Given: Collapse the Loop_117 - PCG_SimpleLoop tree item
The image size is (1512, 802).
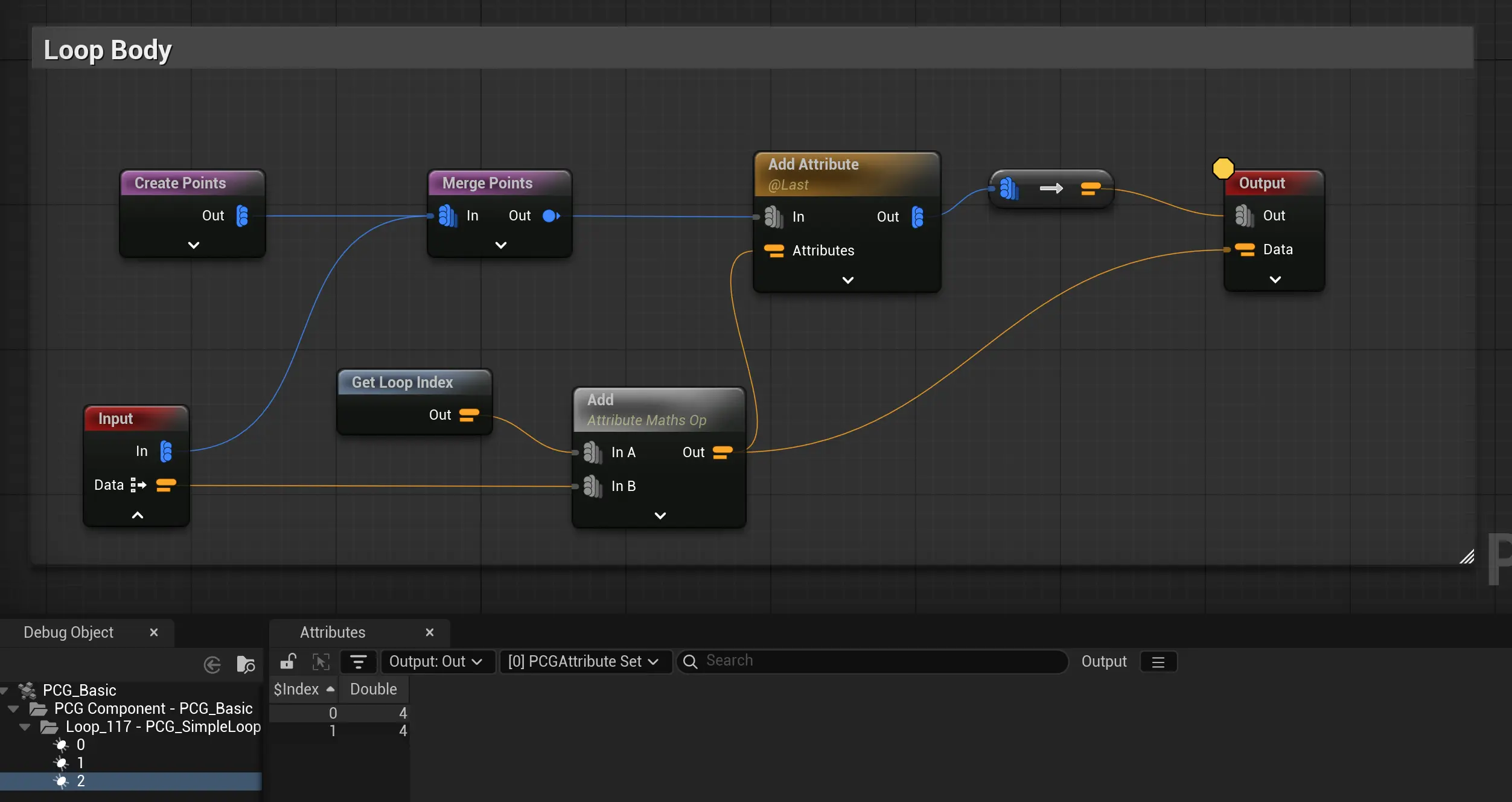Looking at the screenshot, I should tap(25, 727).
